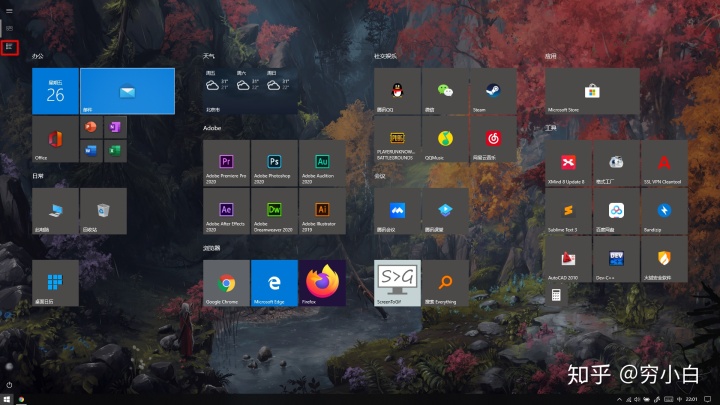Show hidden tray icons chevron
Screen dimensions: 720x405
click(x=619, y=399)
